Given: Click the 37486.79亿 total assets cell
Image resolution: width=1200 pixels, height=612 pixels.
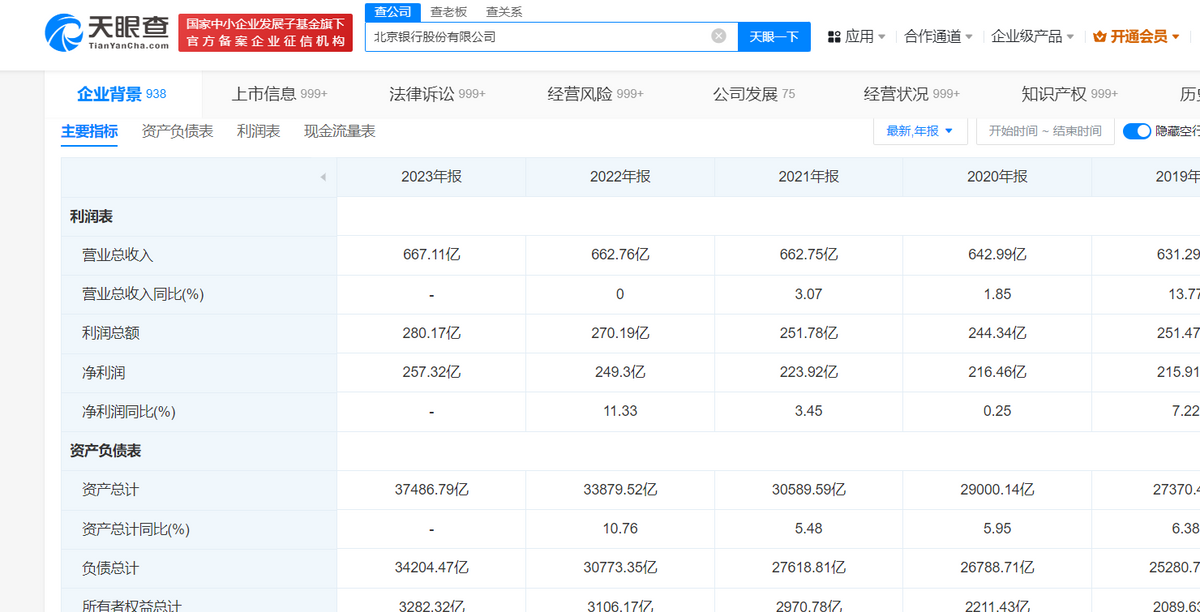Looking at the screenshot, I should click(431, 490).
